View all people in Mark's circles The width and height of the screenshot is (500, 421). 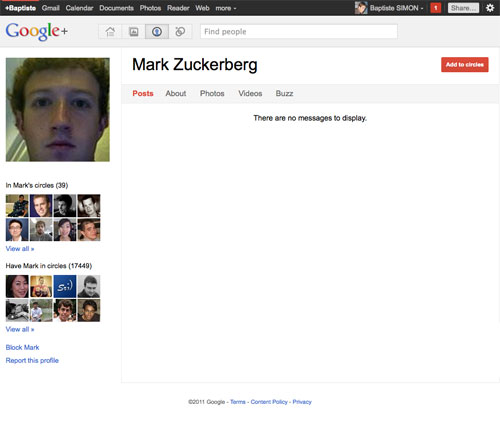coord(20,249)
